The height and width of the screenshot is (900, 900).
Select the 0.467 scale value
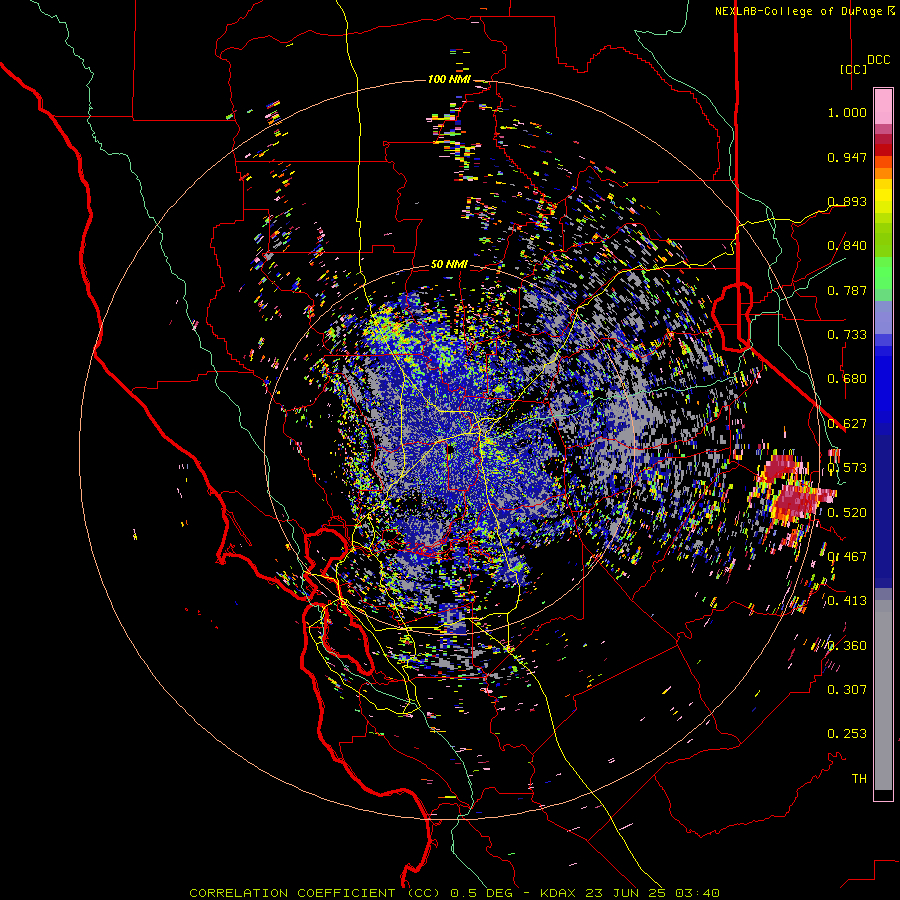pyautogui.click(x=847, y=557)
